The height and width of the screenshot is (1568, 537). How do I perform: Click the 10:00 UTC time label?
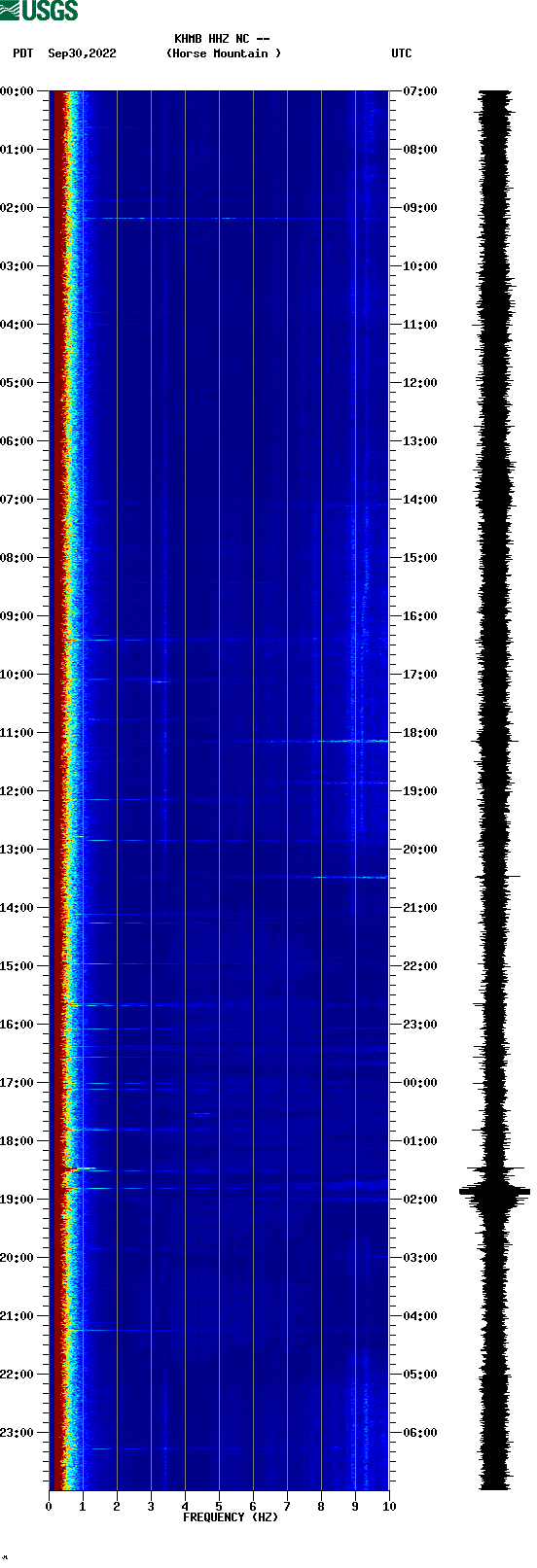pyautogui.click(x=420, y=266)
